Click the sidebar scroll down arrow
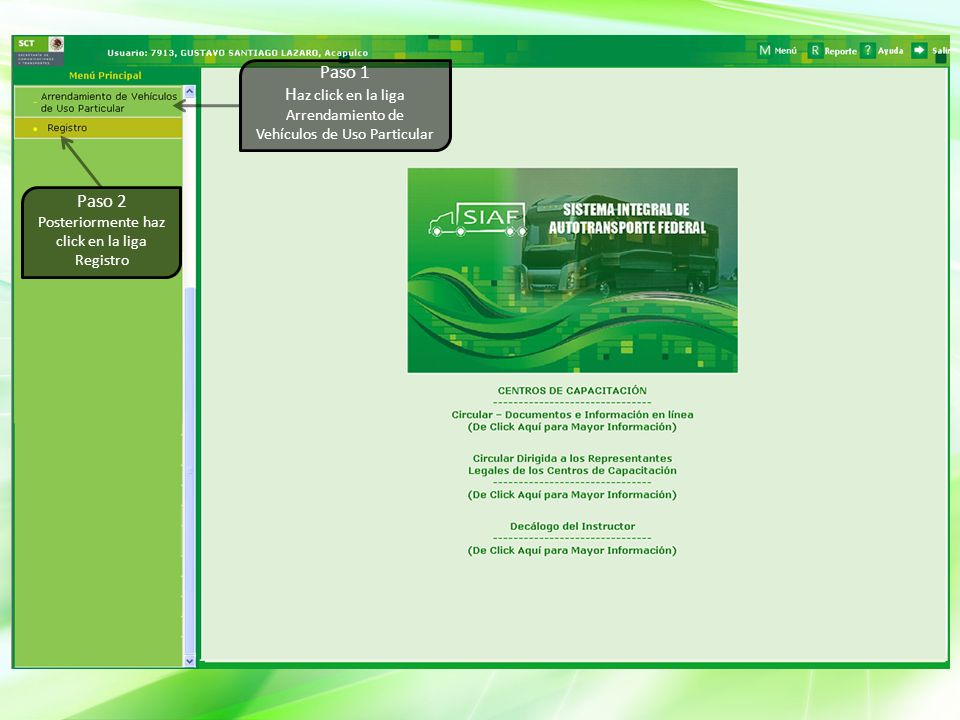This screenshot has height=720, width=960. [x=189, y=661]
